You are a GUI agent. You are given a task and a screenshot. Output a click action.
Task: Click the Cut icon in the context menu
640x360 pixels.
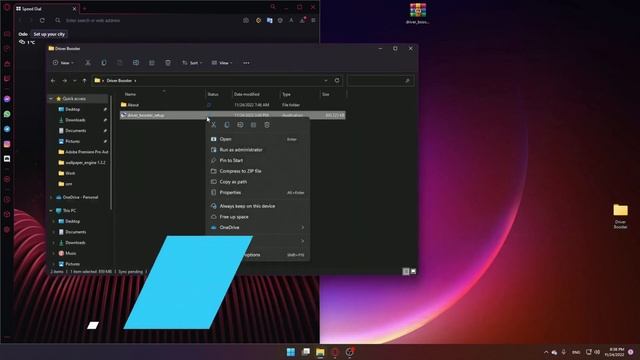pos(213,125)
